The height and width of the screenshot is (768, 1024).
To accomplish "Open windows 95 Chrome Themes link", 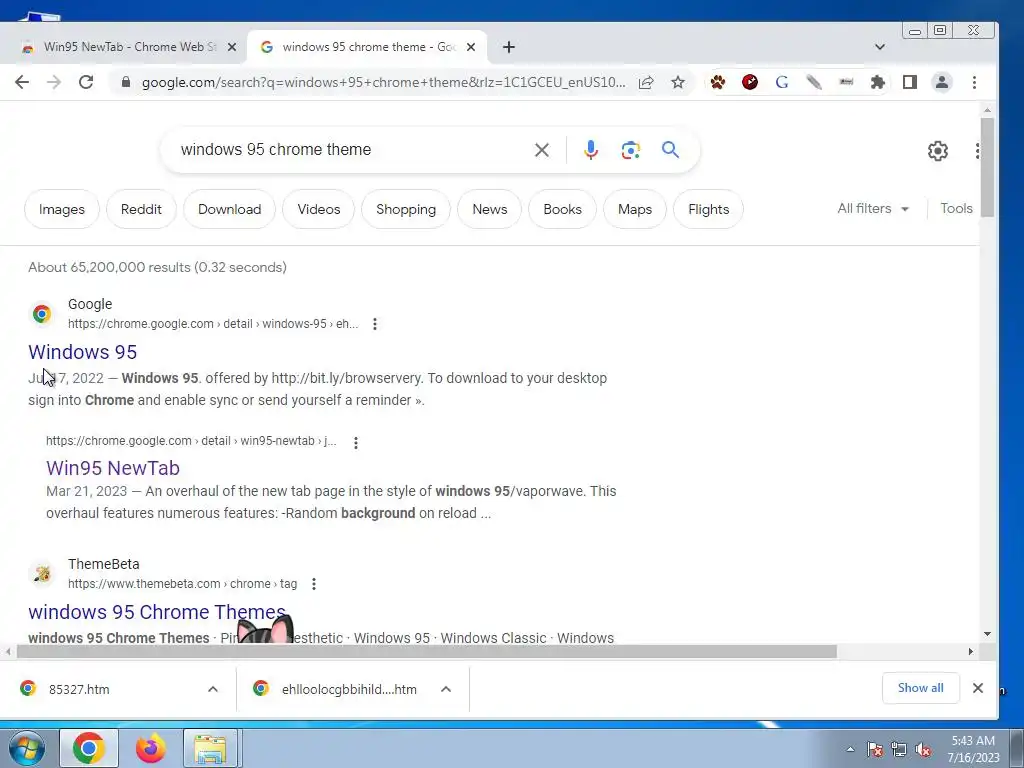I will [157, 612].
